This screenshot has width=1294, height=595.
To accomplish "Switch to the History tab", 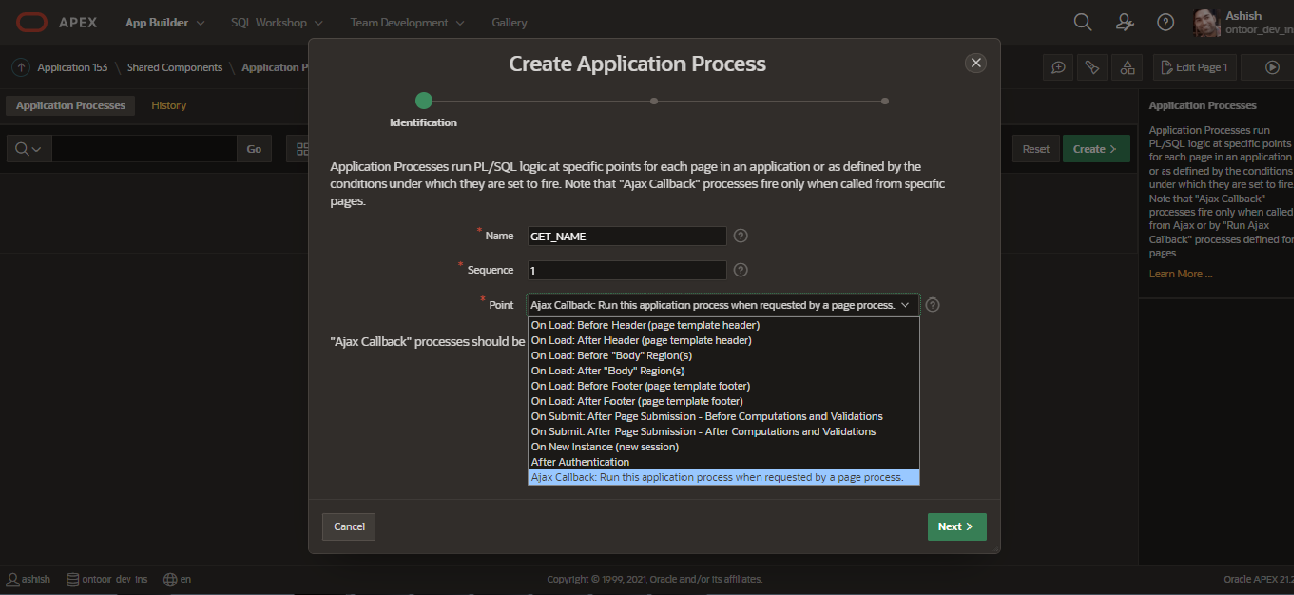I will point(167,105).
